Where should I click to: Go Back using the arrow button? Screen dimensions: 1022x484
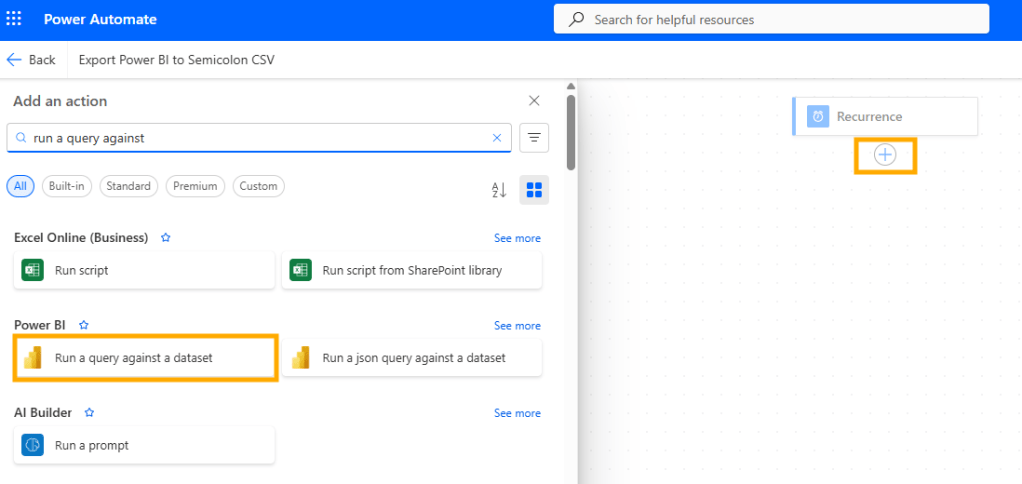[31, 60]
